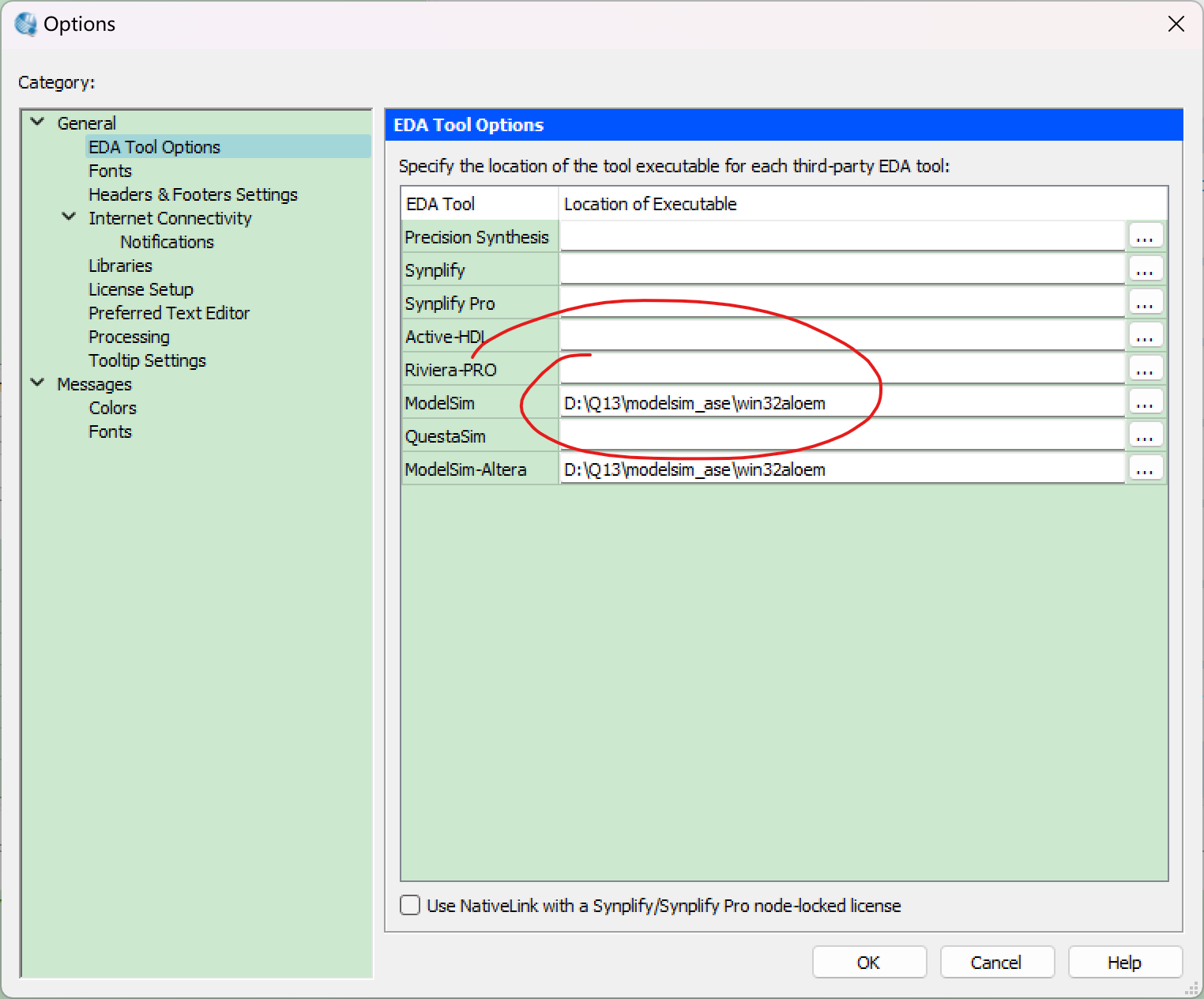
Task: Click the browse button for Synplify Pro
Action: pyautogui.click(x=1145, y=303)
